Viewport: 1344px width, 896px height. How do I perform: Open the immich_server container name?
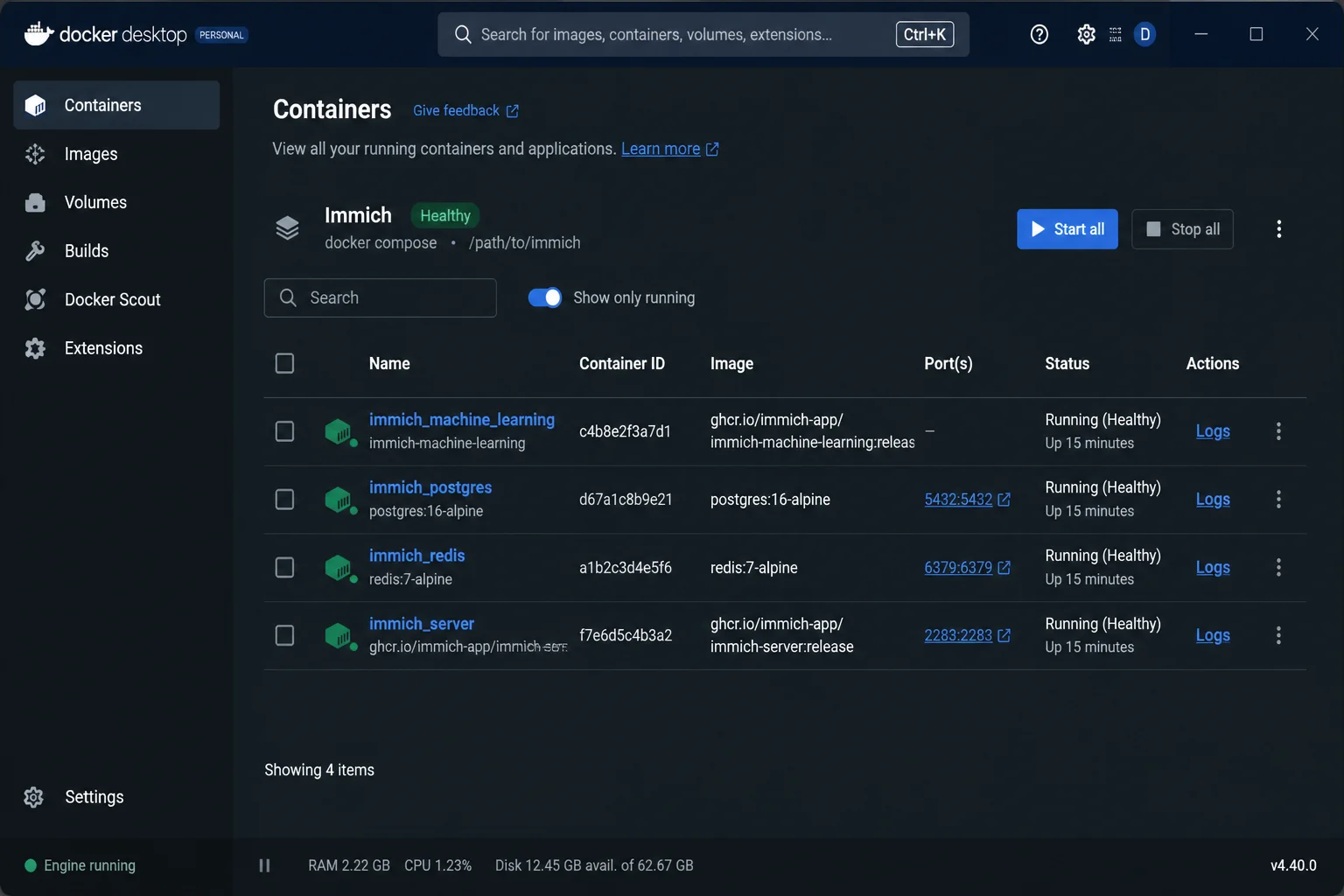422,624
